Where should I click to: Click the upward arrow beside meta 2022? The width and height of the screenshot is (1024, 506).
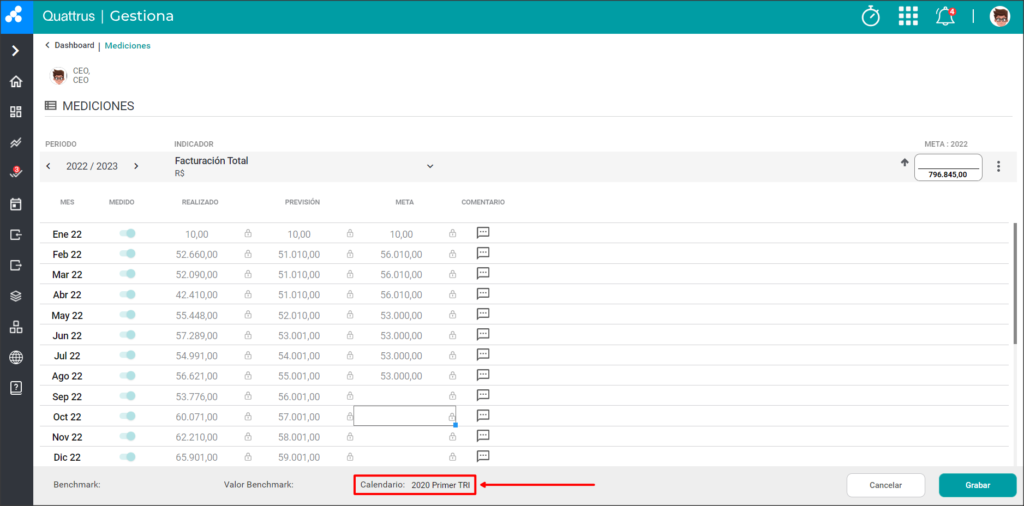click(x=904, y=163)
